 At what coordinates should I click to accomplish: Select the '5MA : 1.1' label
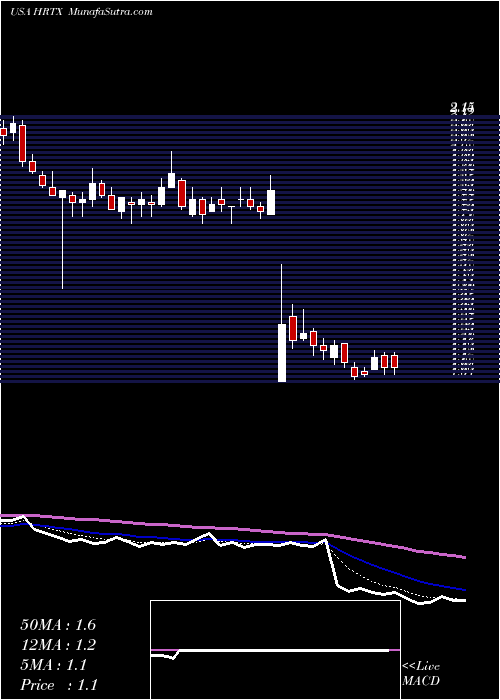coord(54,665)
